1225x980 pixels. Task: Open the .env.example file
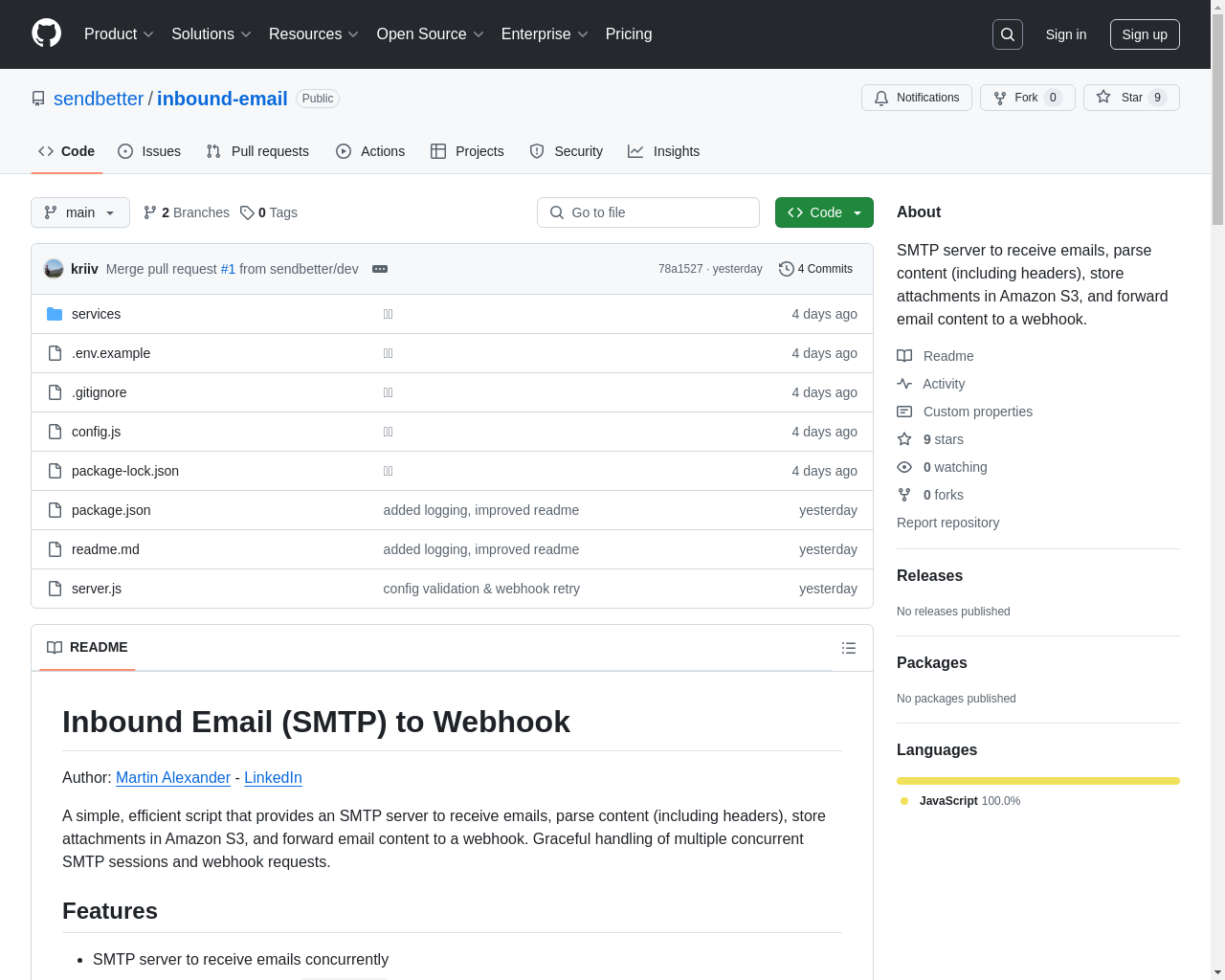(x=111, y=353)
